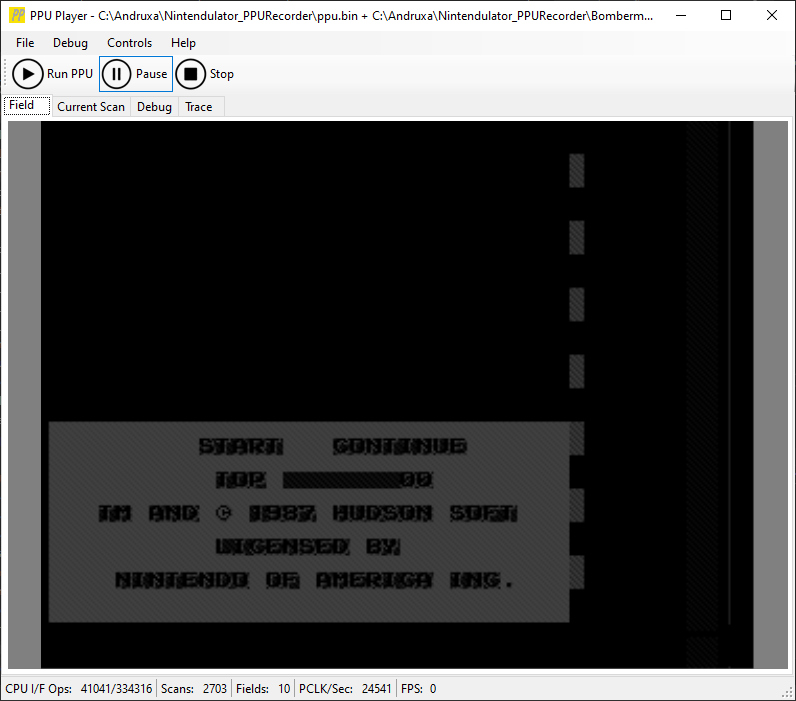Close the PPU Player window
Viewport: 796px width, 701px height.
pos(772,15)
